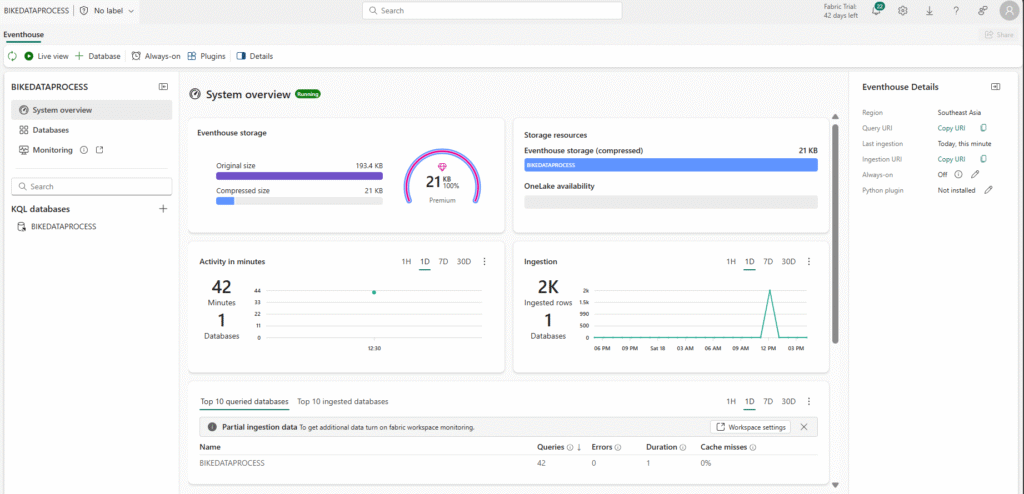The width and height of the screenshot is (1024, 494).
Task: Open the No label sensitivity dropdown
Action: tap(107, 10)
